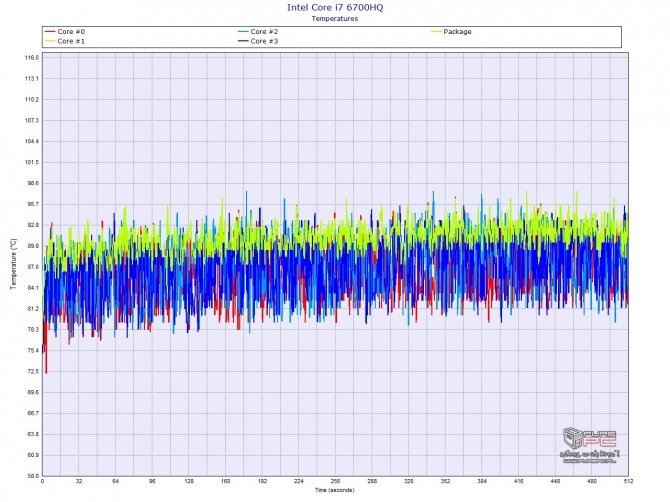
Task: Click the 75.4 y-axis value
Action: pos(32,351)
